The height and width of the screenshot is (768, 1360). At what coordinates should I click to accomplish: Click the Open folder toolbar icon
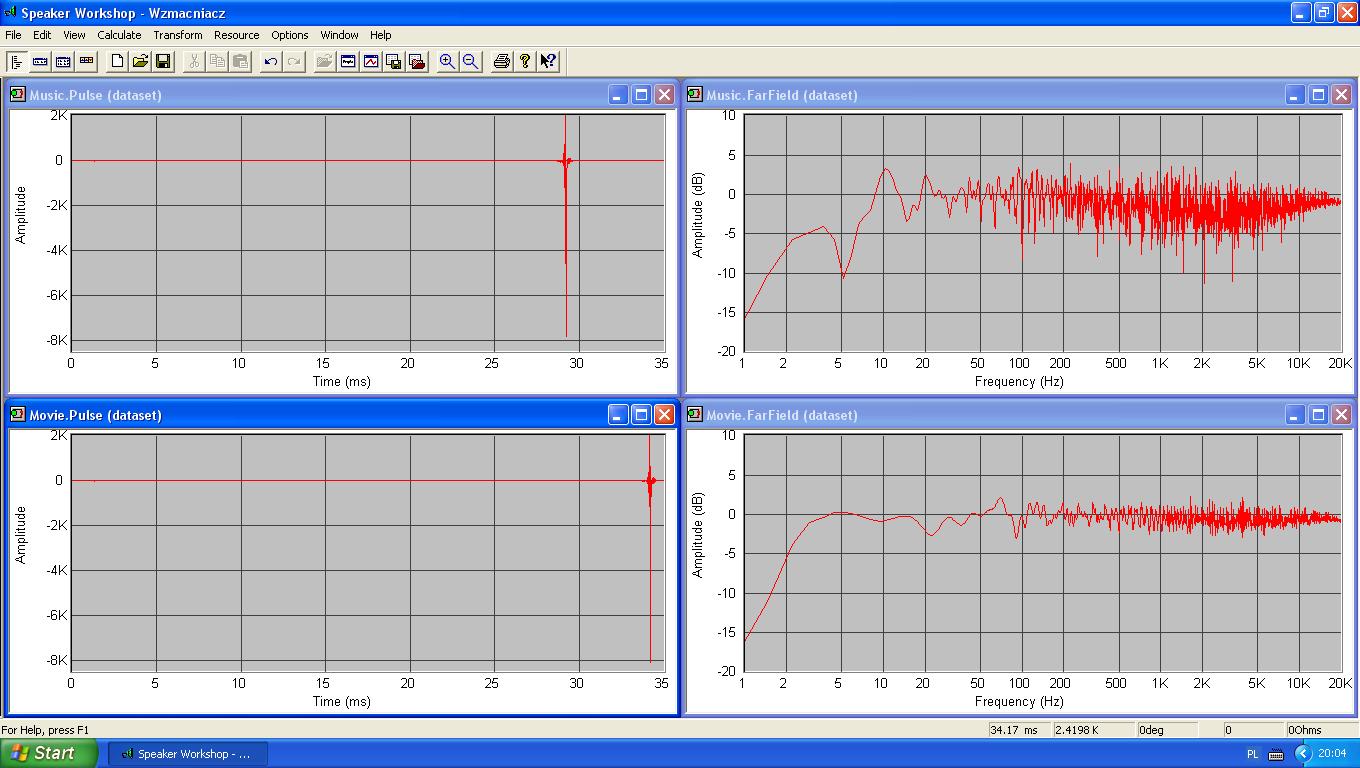pos(141,61)
